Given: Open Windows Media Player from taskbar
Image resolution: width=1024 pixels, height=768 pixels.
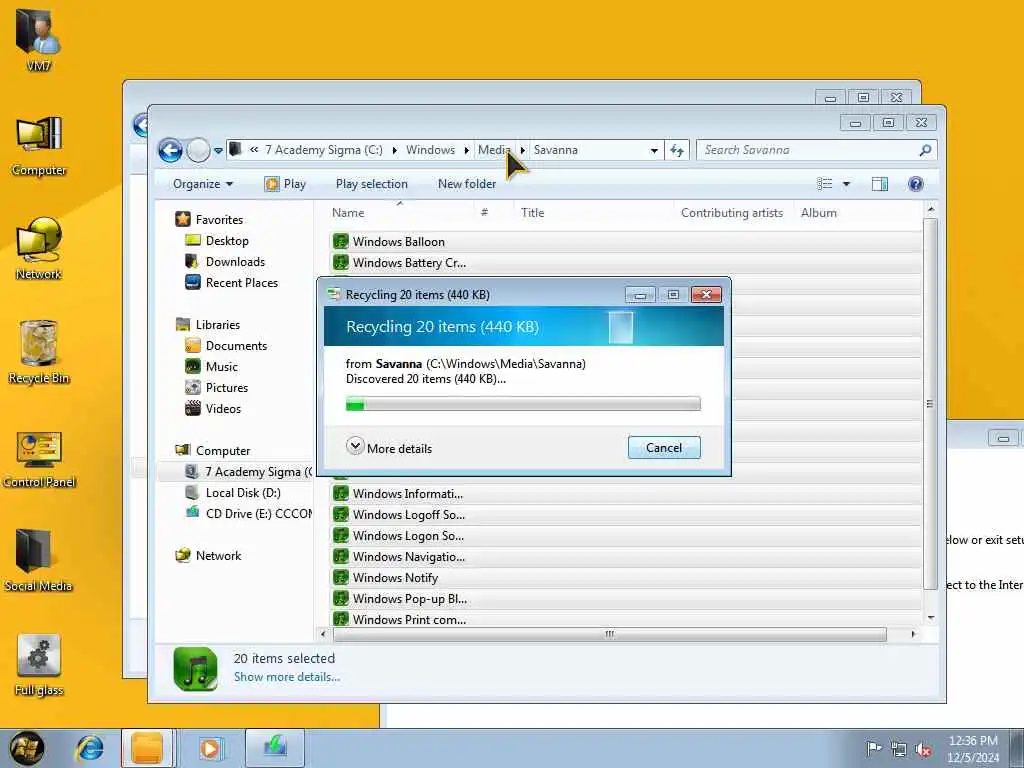Looking at the screenshot, I should coord(210,748).
